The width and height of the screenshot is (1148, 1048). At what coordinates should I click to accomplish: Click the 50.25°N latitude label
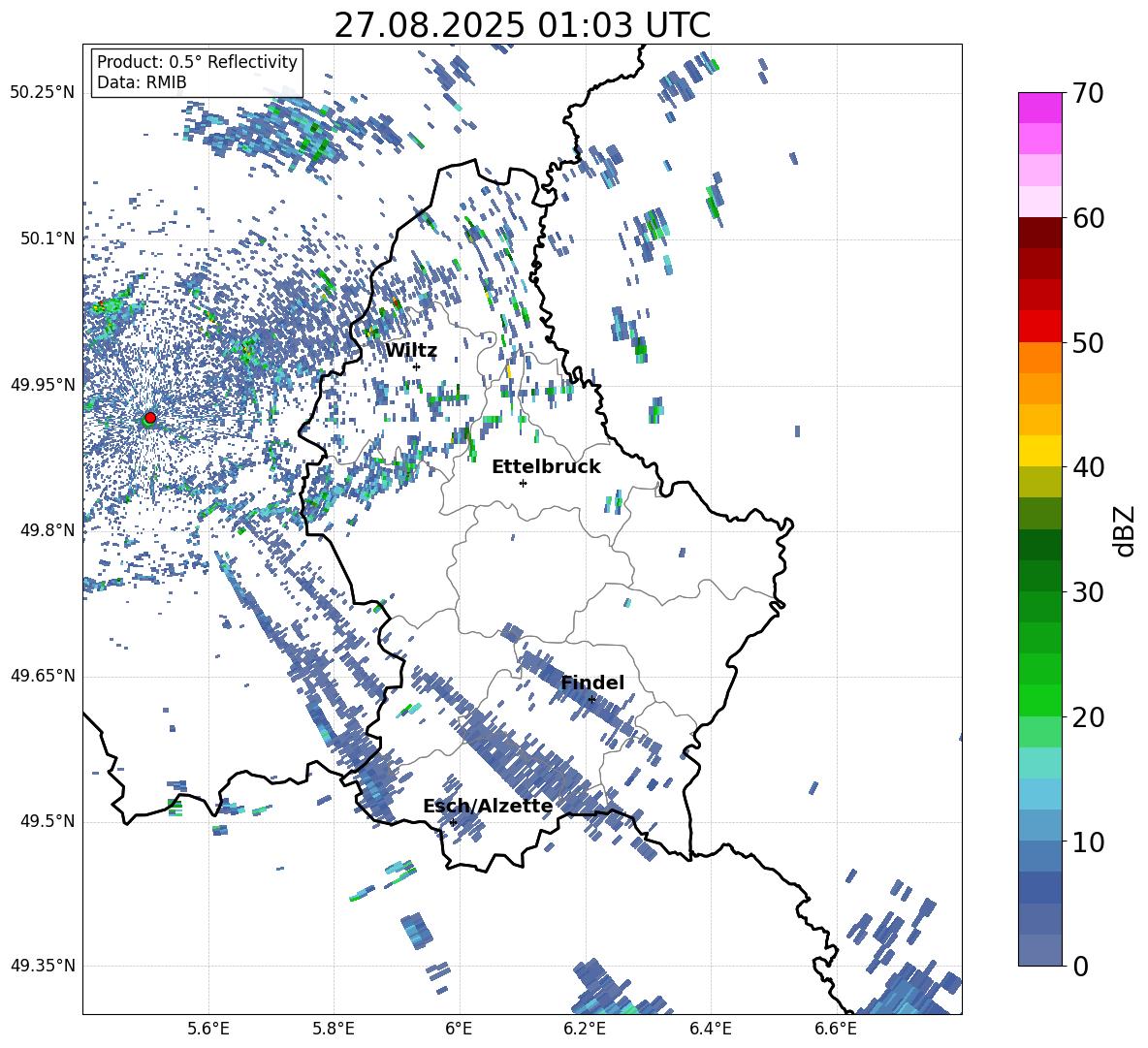(43, 93)
